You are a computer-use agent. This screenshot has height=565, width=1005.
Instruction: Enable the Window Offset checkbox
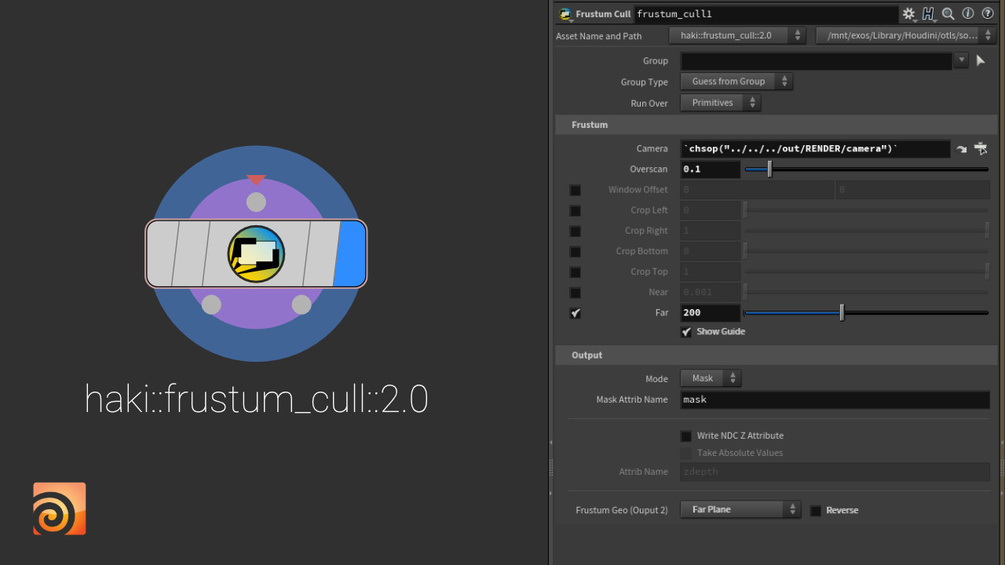(576, 190)
